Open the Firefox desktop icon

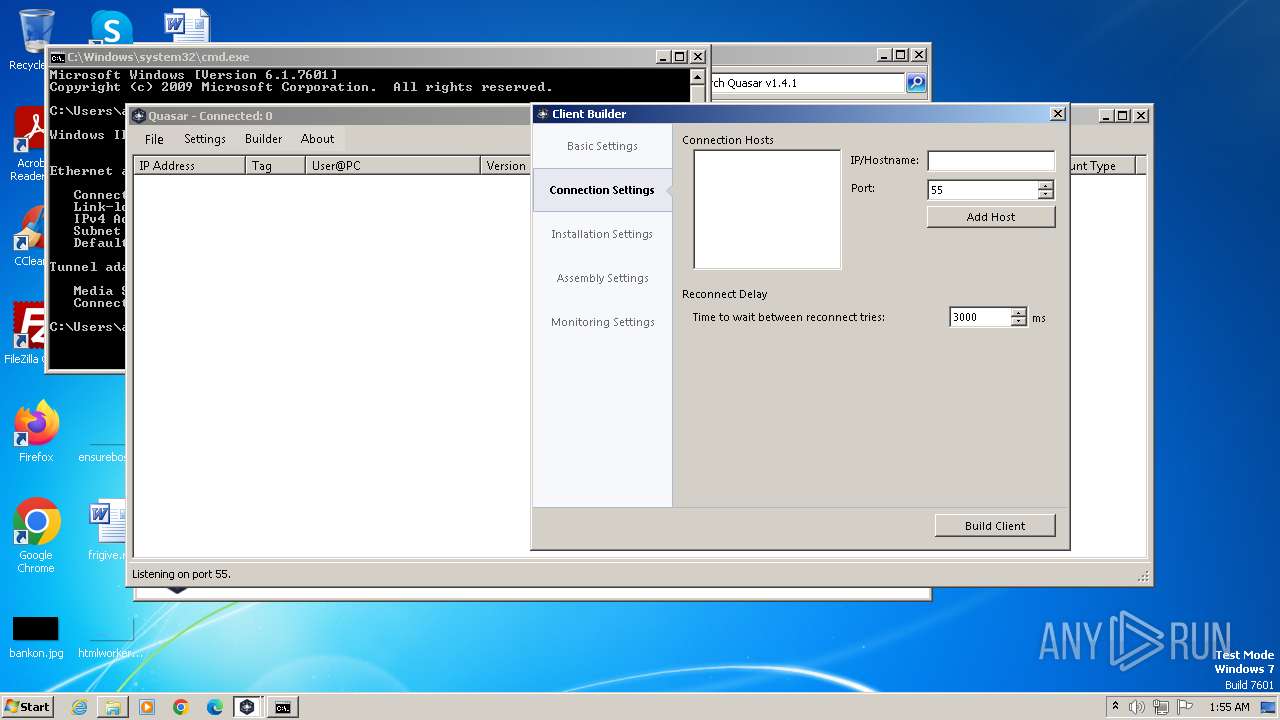(x=36, y=432)
